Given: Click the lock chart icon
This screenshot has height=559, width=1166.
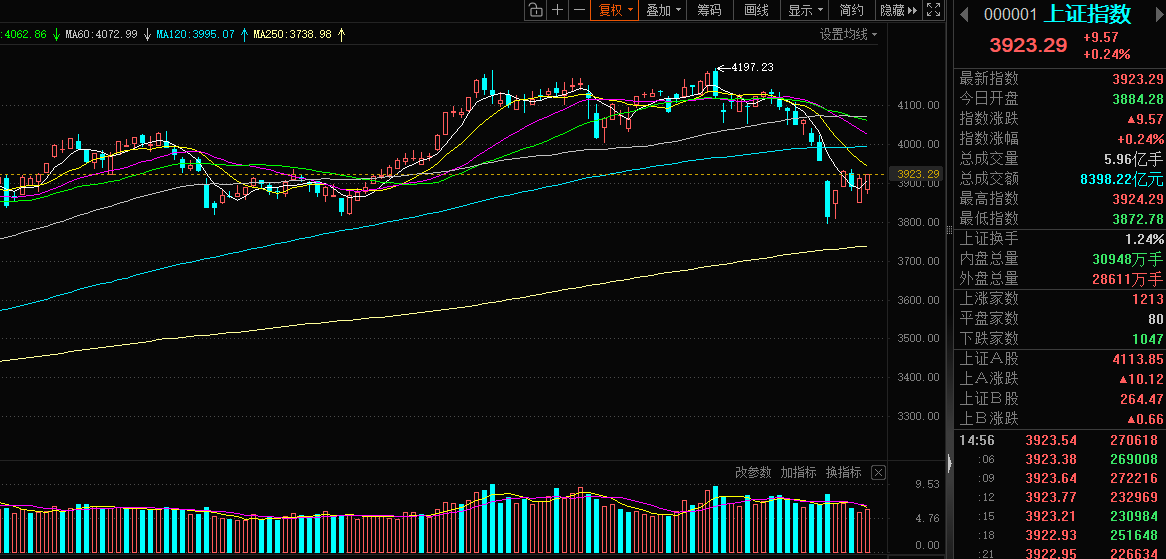Looking at the screenshot, I should click(x=535, y=10).
